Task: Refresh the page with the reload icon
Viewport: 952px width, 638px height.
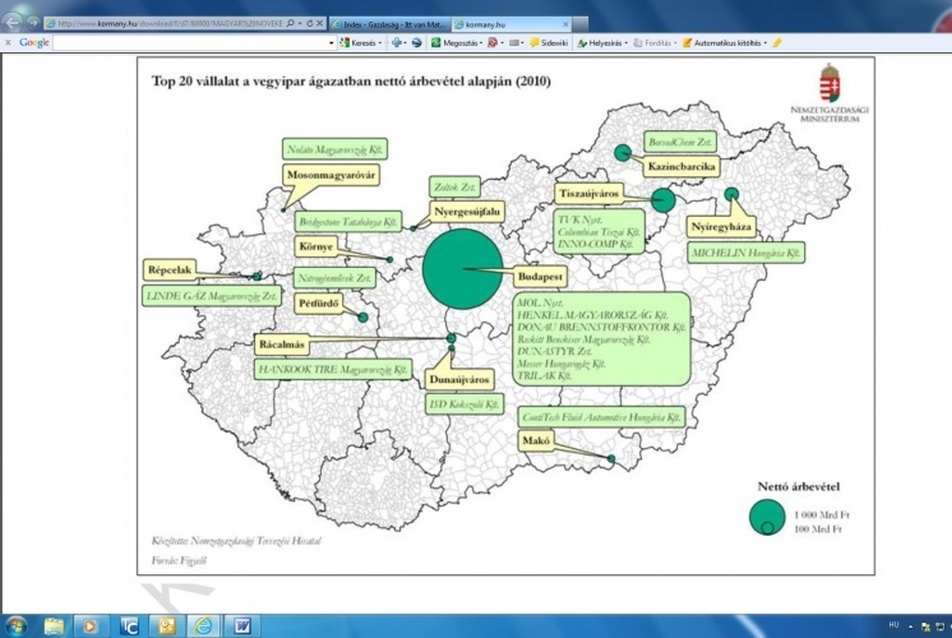Action: 310,23
